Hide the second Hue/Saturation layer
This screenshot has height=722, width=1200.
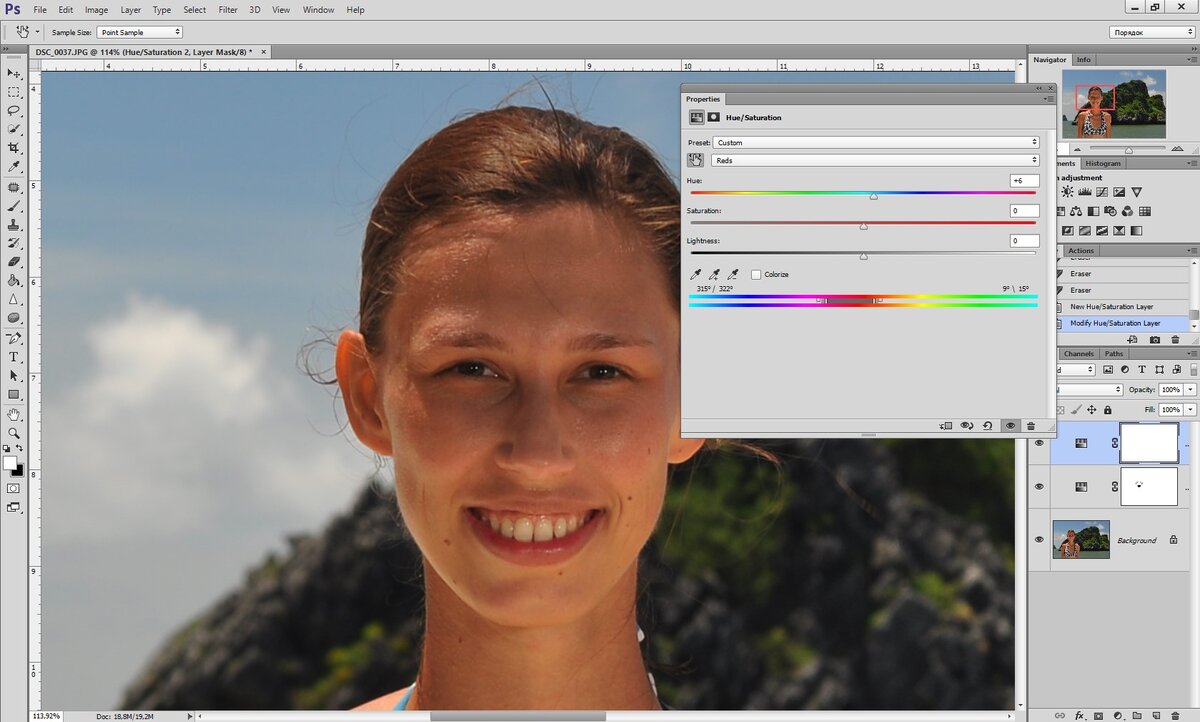[1039, 486]
